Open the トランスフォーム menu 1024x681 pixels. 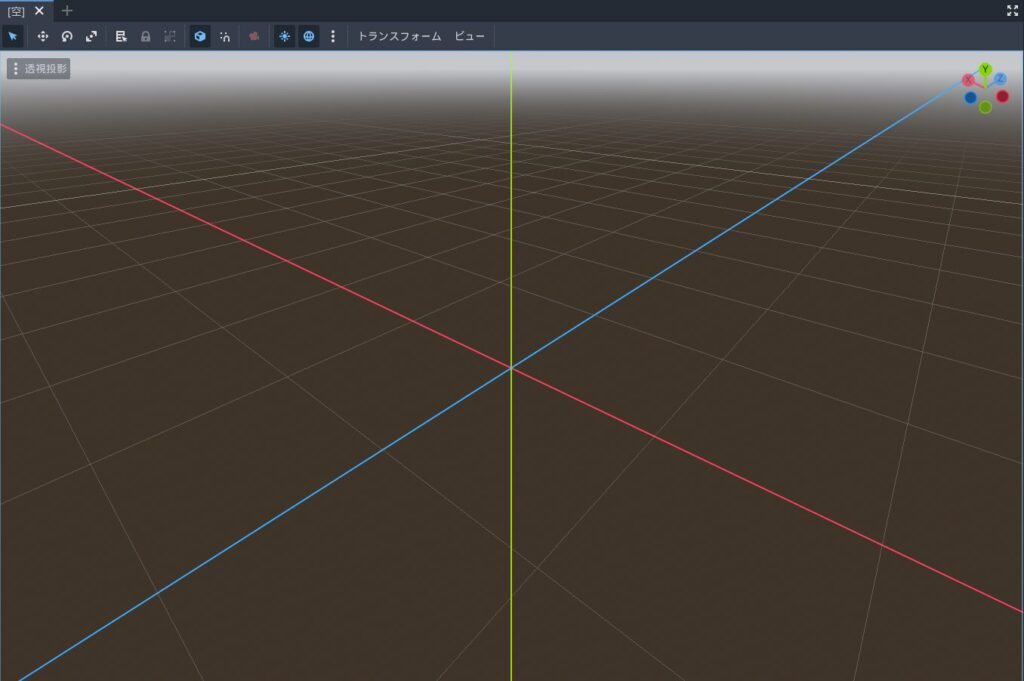click(399, 37)
